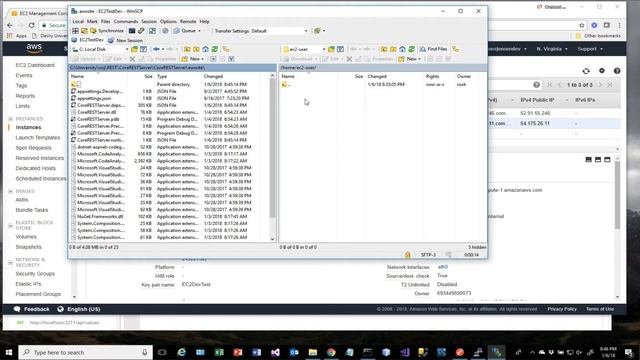Viewport: 640px width, 360px height.
Task: Click the local panel filter icon
Action: (143, 49)
